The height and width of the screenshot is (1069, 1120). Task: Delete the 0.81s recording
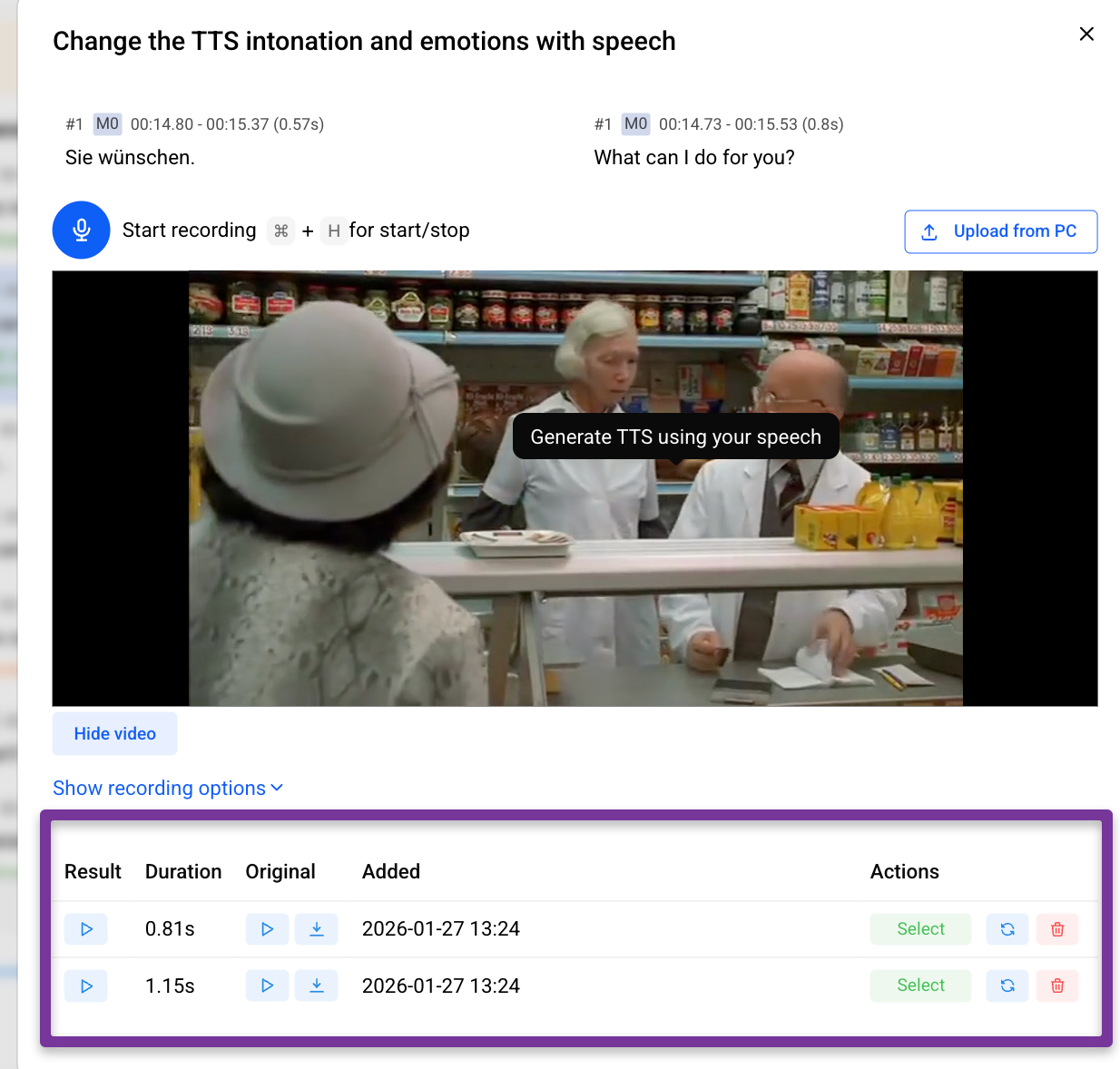coord(1057,929)
